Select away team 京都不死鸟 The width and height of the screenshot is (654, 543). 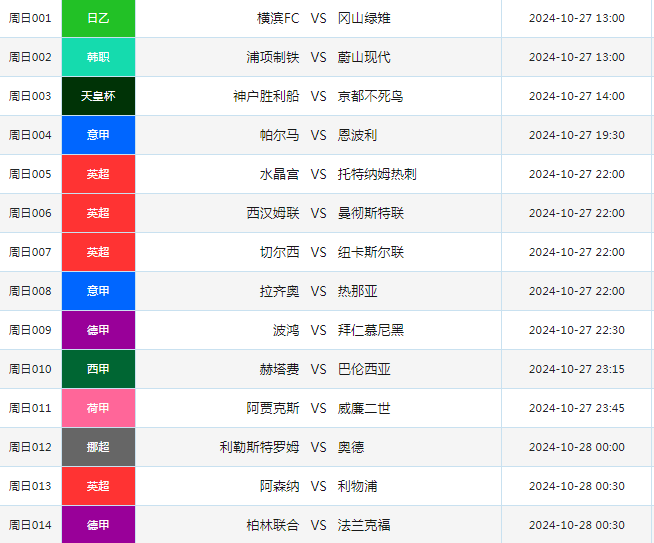pos(371,96)
